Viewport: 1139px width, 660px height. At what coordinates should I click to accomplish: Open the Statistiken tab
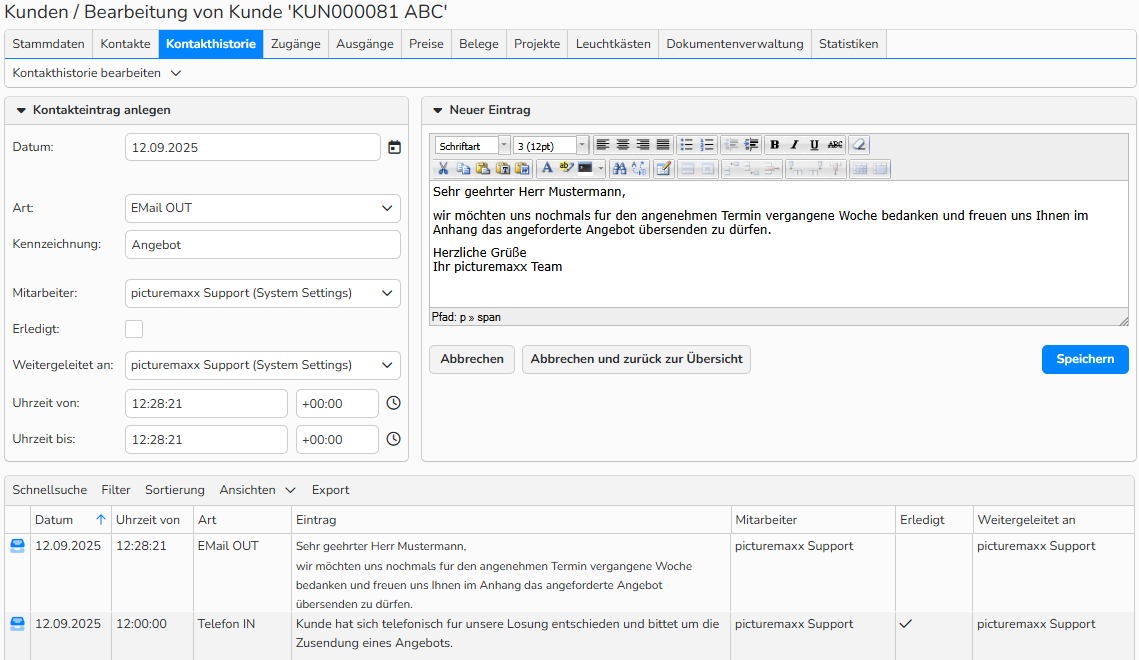pyautogui.click(x=848, y=44)
